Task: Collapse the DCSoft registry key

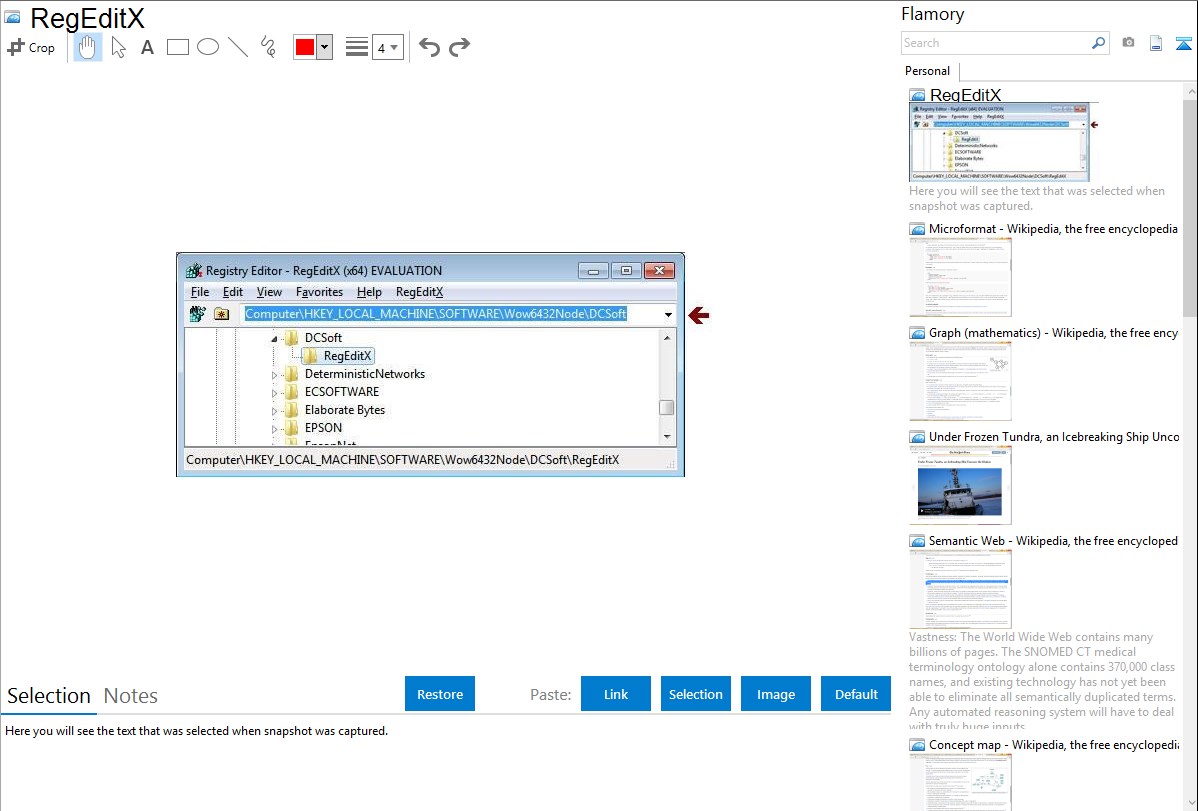Action: (x=274, y=338)
